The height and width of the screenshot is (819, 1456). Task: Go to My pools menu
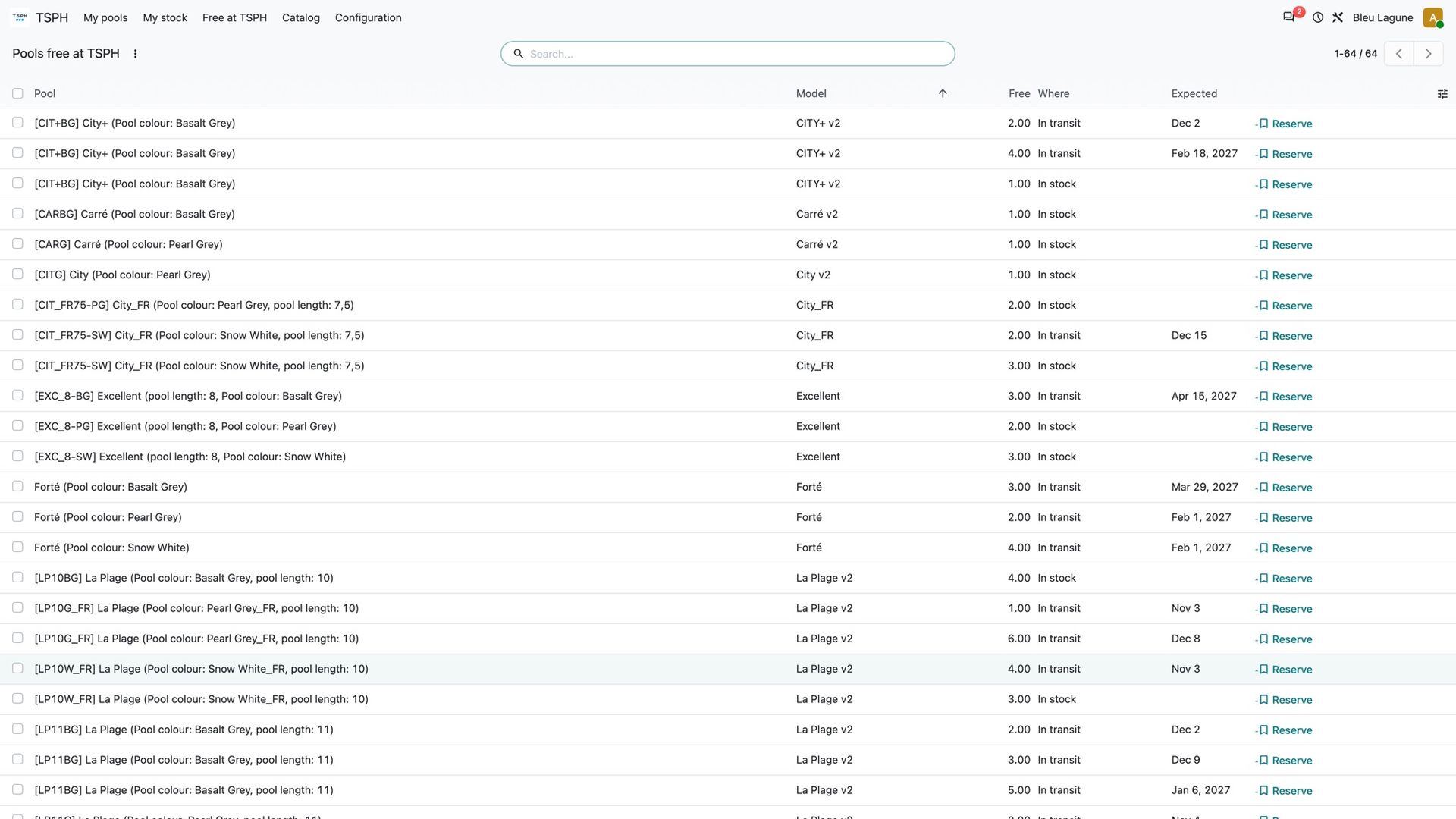tap(105, 17)
